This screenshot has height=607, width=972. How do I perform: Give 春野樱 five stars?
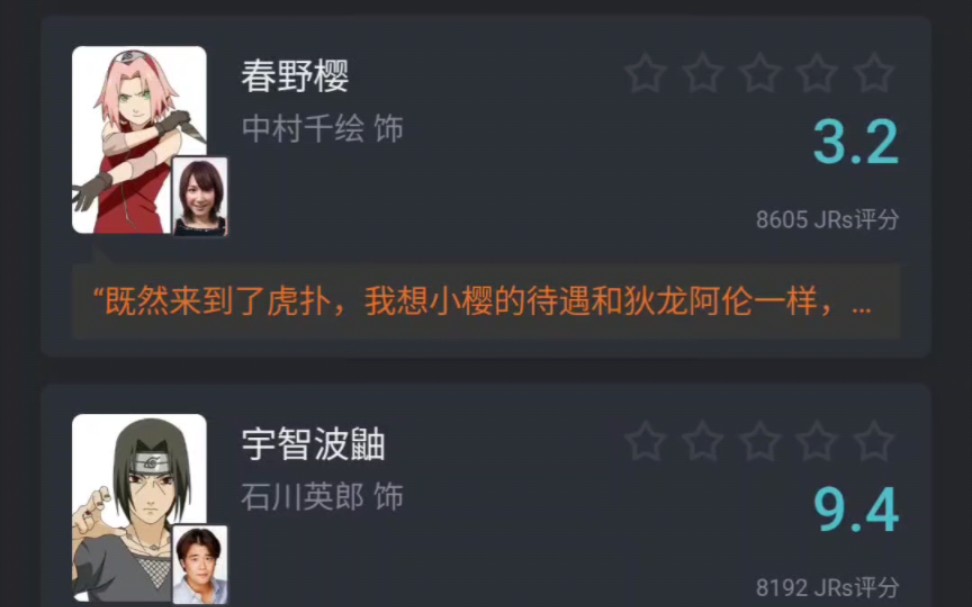(873, 73)
